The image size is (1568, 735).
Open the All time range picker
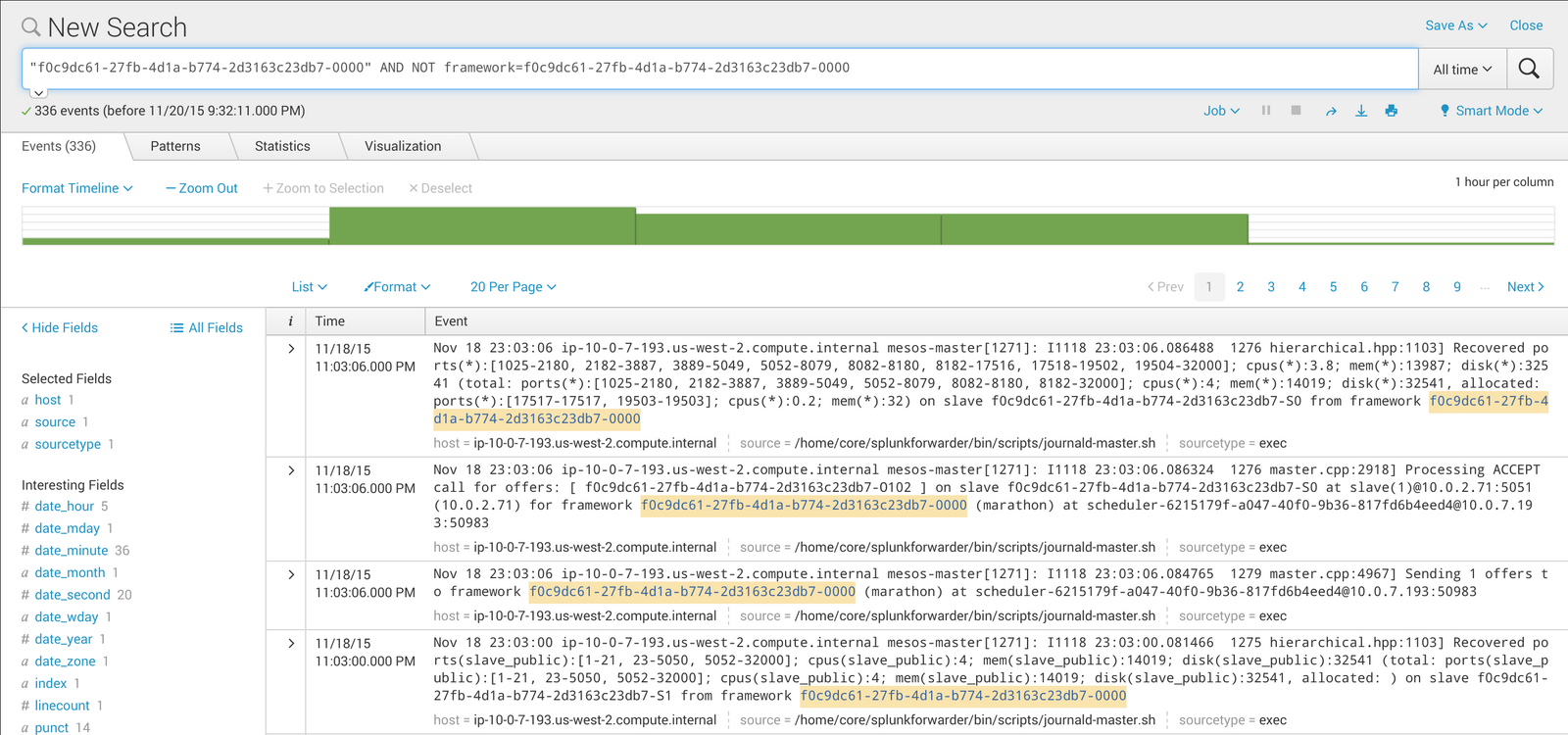pos(1462,70)
